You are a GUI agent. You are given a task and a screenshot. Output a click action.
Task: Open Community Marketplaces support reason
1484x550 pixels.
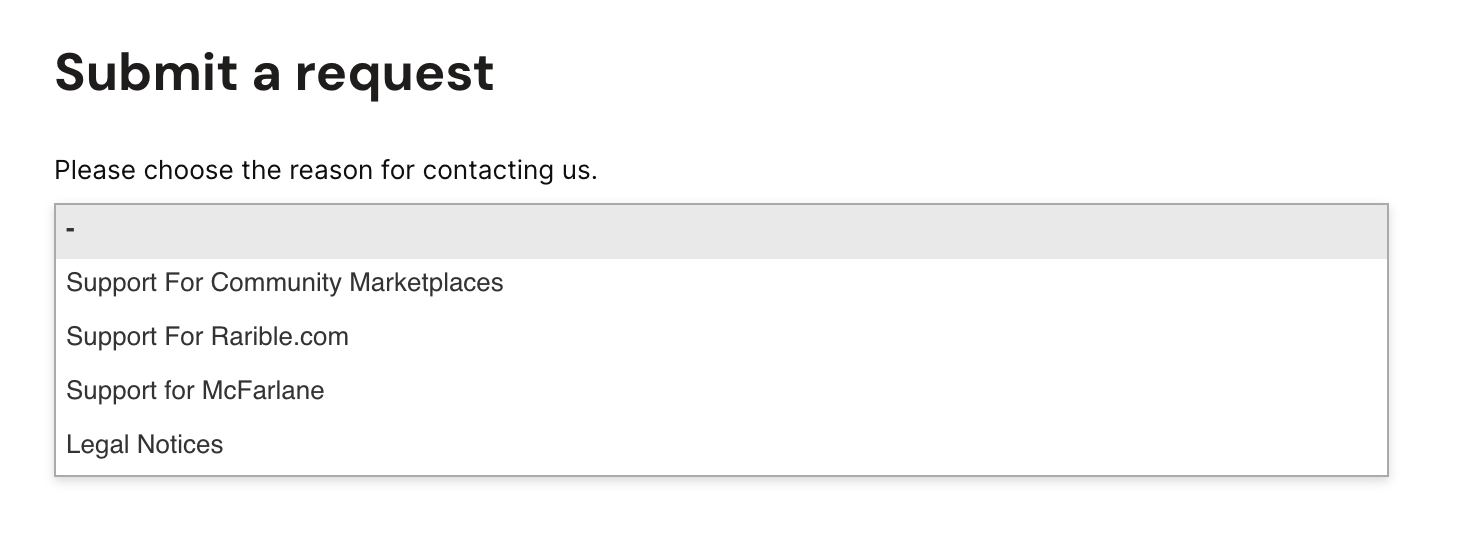(x=285, y=283)
